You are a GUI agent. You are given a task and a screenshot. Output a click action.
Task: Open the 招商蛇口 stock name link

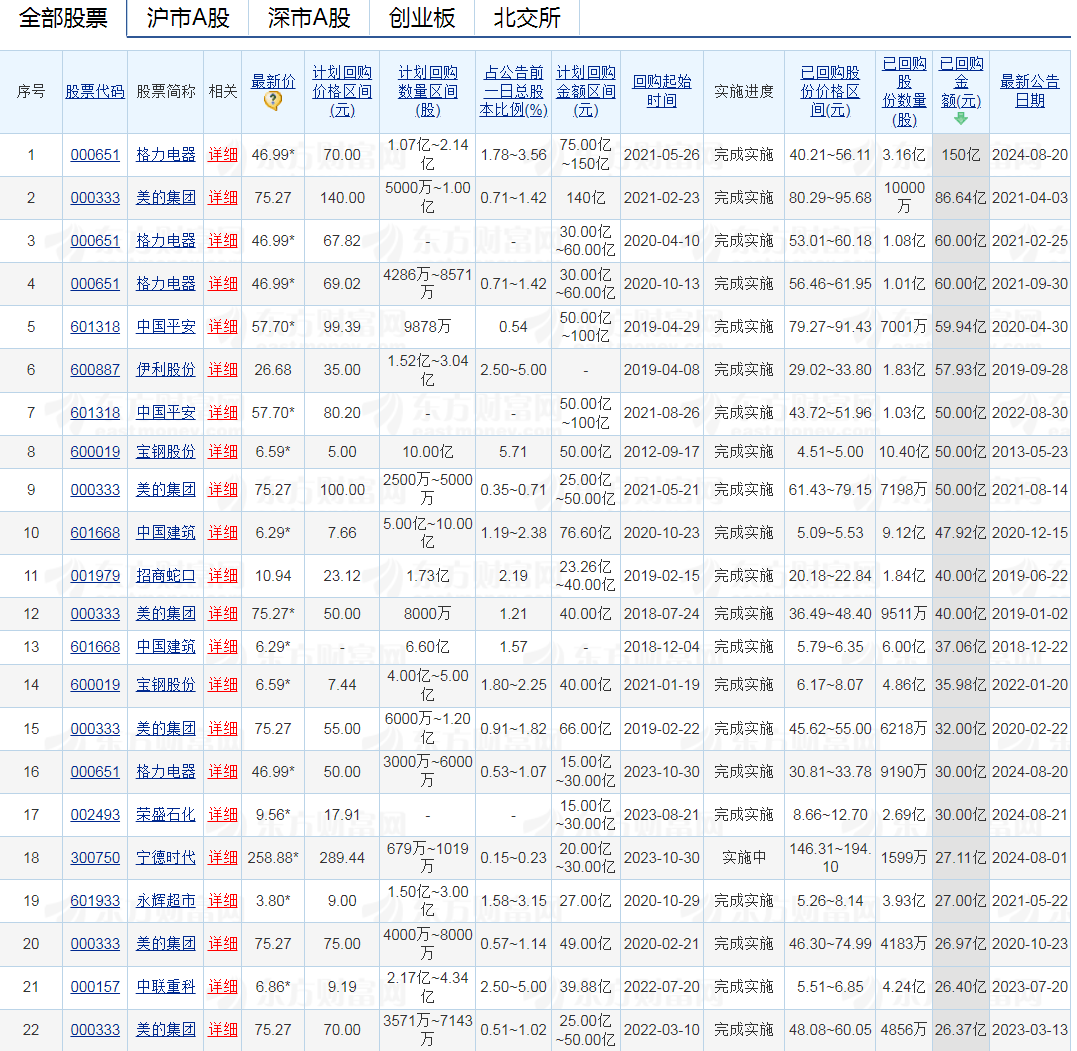coord(165,576)
